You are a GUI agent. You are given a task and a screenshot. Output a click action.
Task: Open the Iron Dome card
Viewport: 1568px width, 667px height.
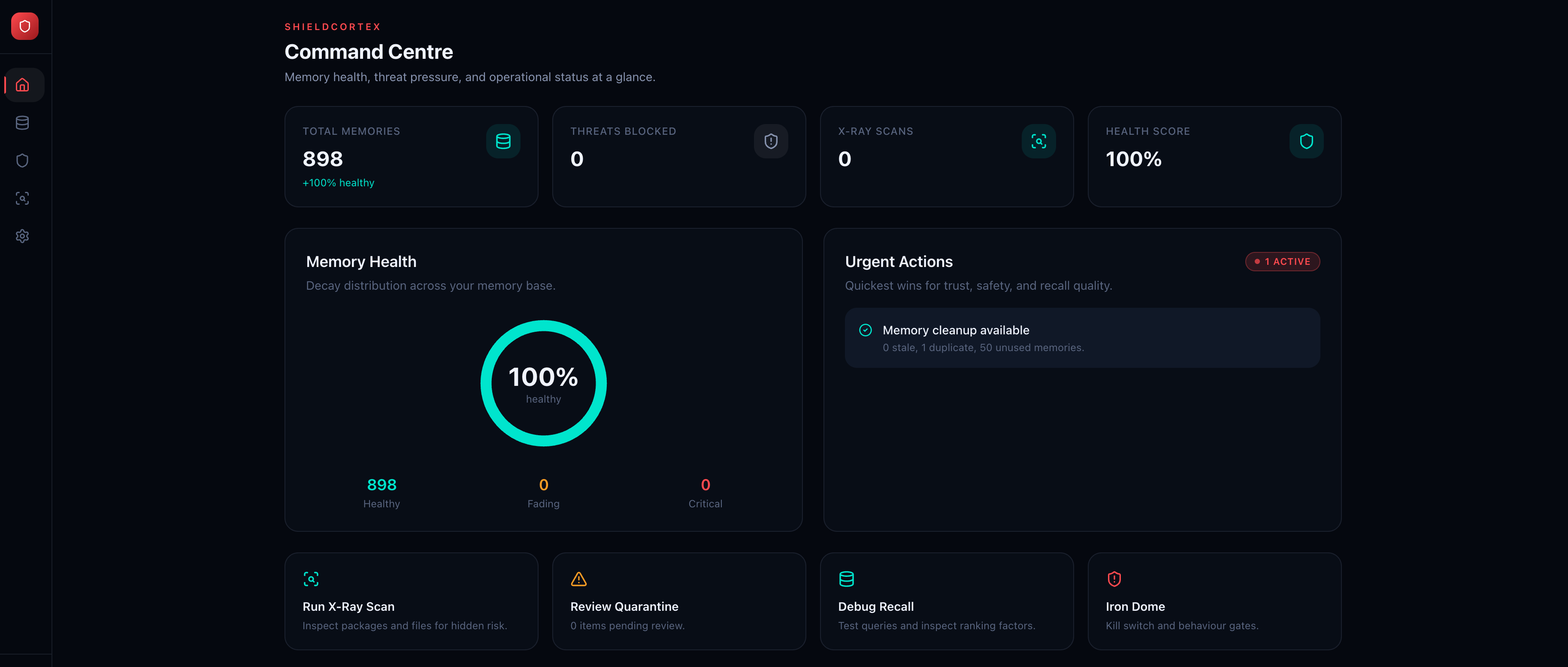click(1214, 601)
